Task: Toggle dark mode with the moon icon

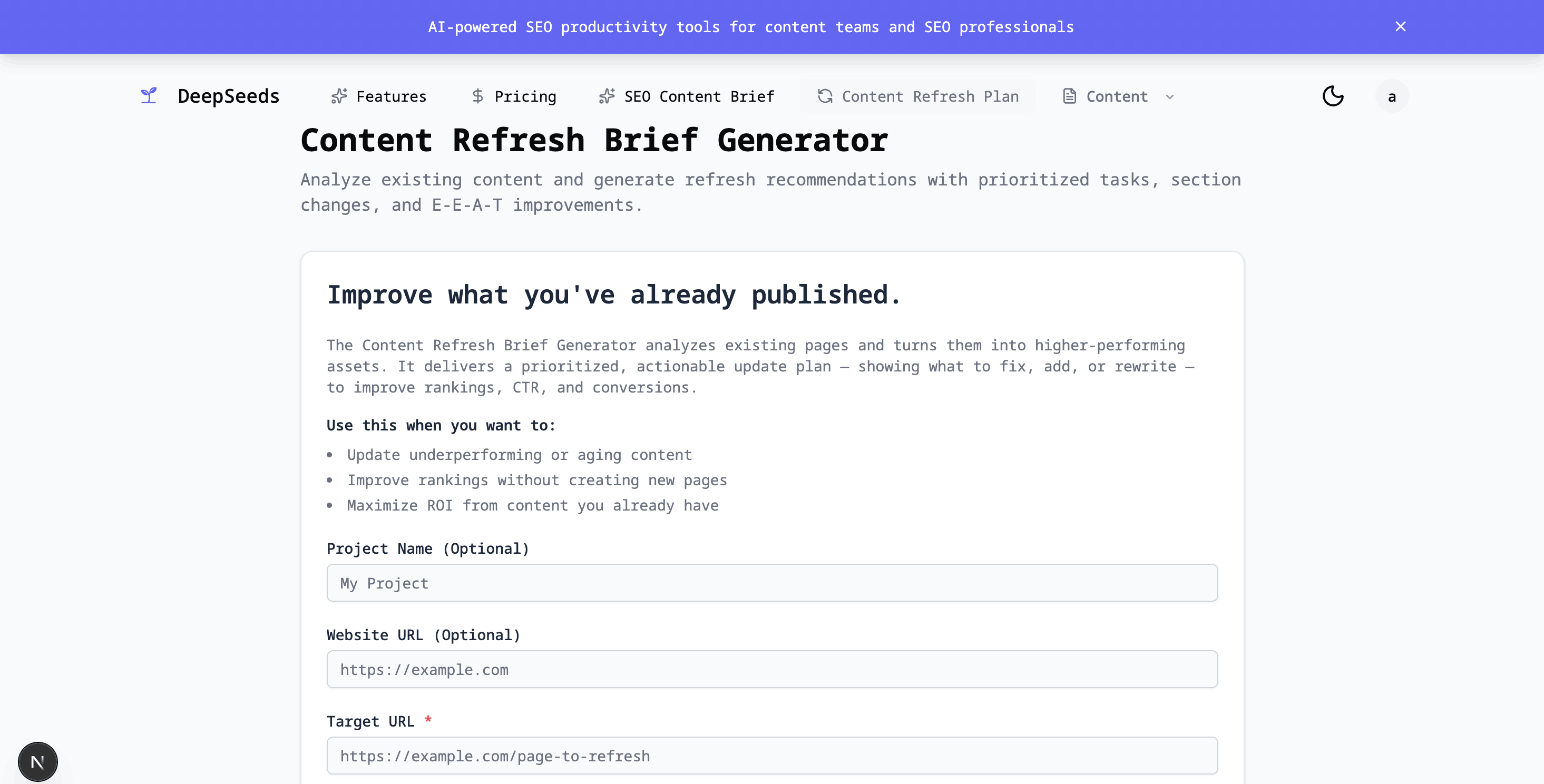Action: (x=1332, y=96)
